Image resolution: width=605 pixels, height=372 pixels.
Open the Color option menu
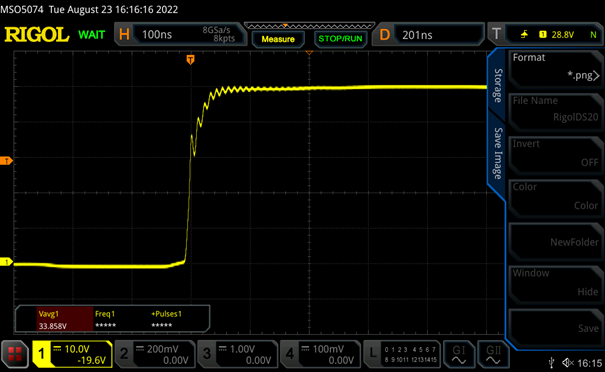pos(555,196)
